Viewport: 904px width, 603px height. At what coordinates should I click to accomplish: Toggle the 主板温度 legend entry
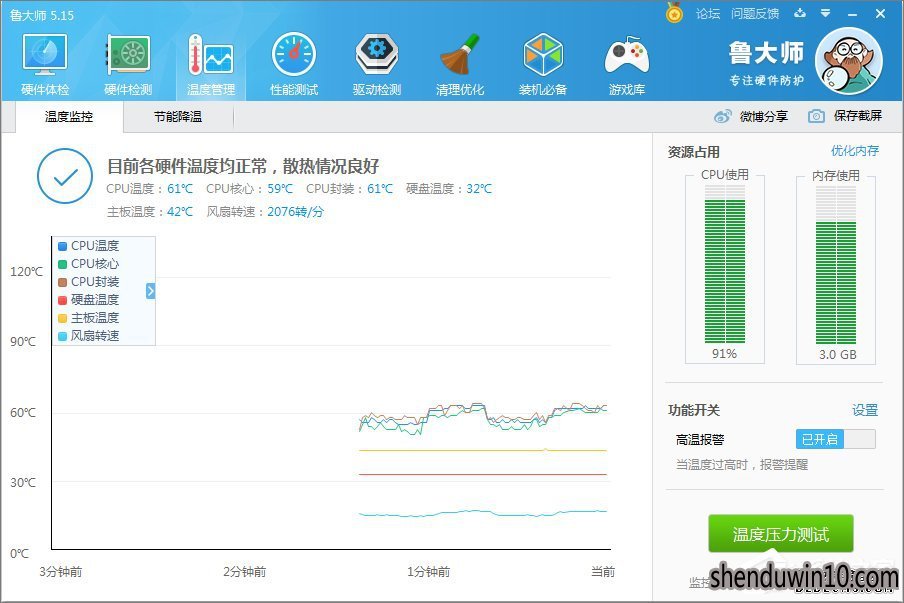89,318
